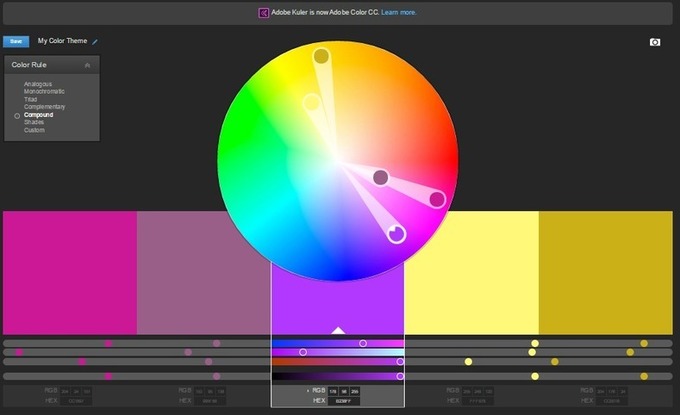Choose the Monochromatic color rule

45,92
